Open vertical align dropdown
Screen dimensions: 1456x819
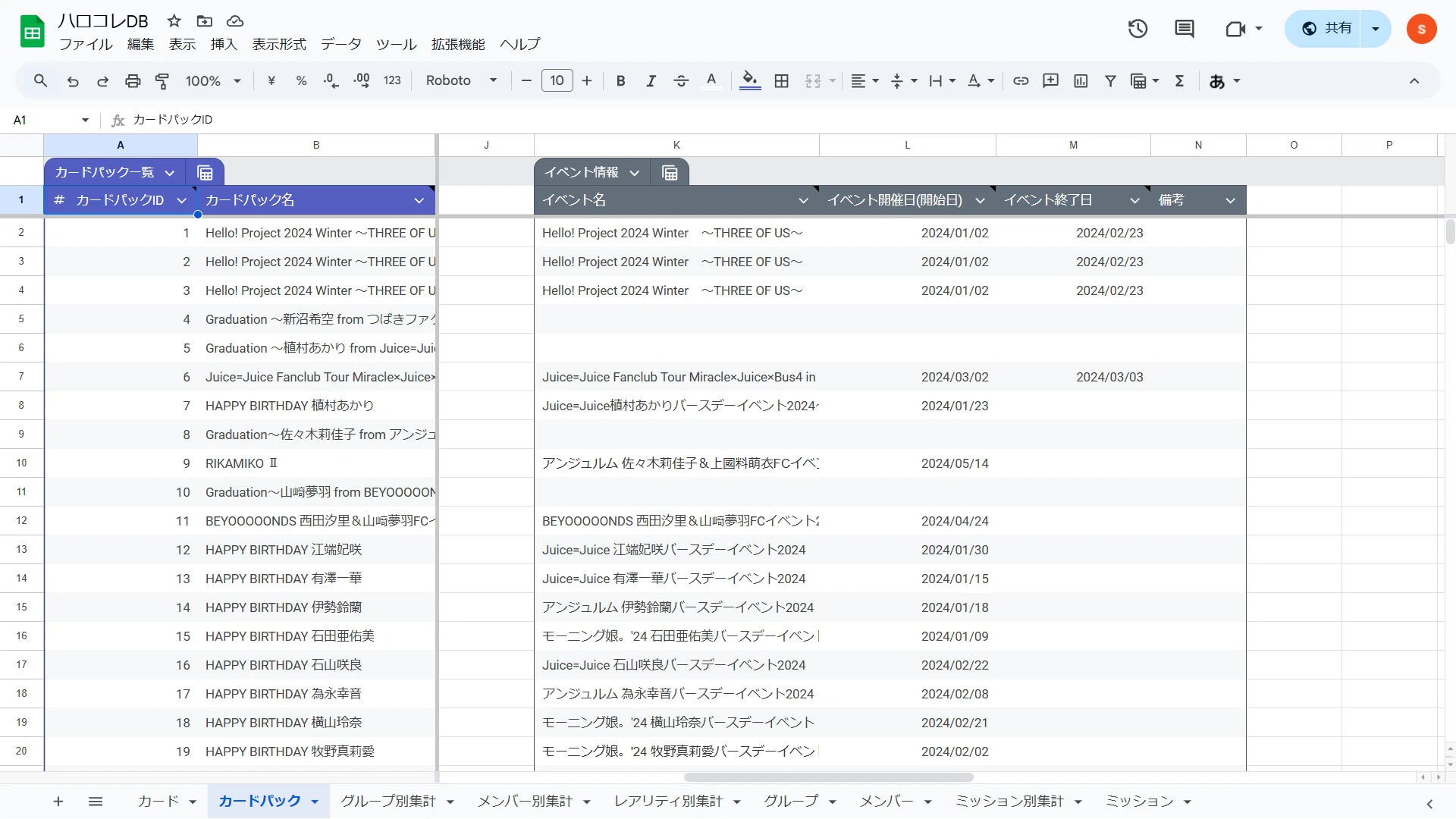[904, 80]
